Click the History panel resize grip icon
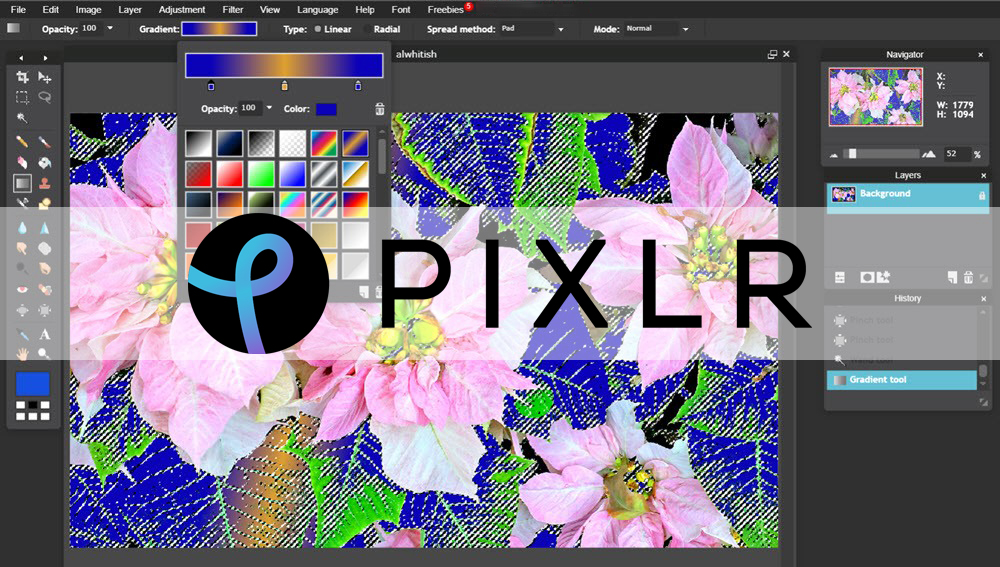The height and width of the screenshot is (567, 1000). point(983,402)
